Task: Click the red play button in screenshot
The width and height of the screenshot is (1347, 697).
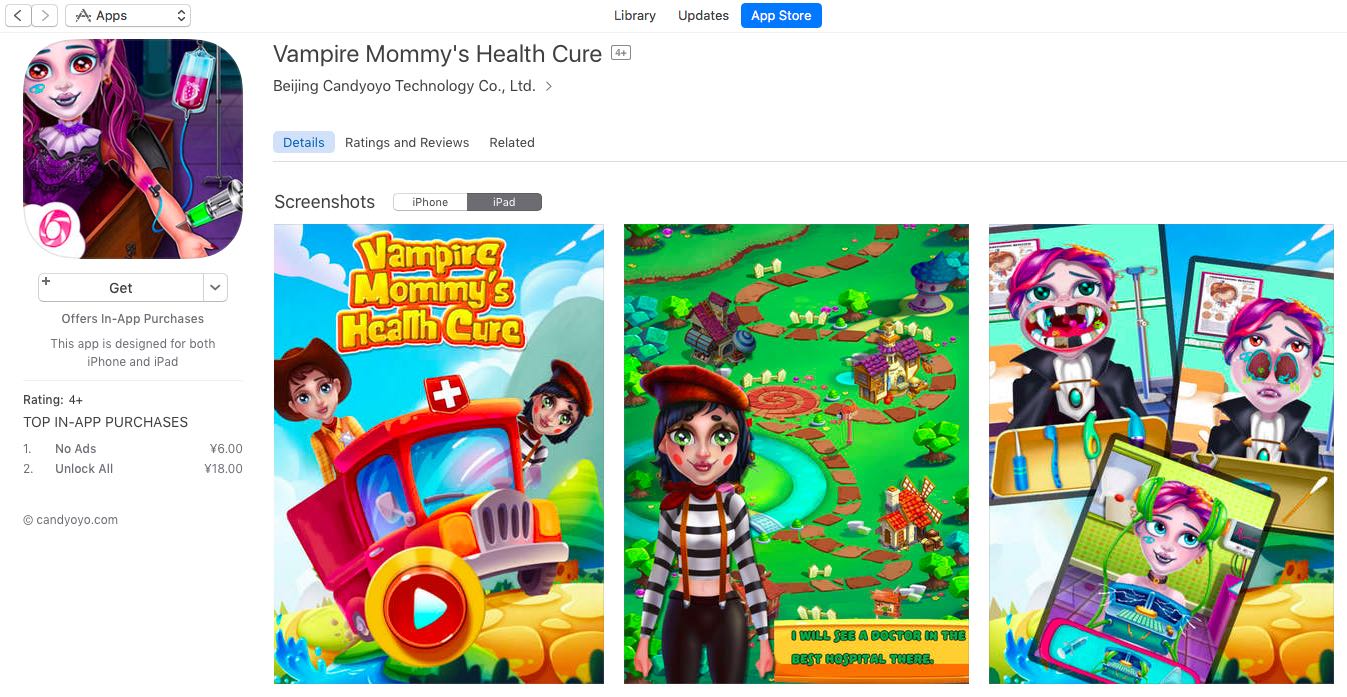Action: pos(424,604)
